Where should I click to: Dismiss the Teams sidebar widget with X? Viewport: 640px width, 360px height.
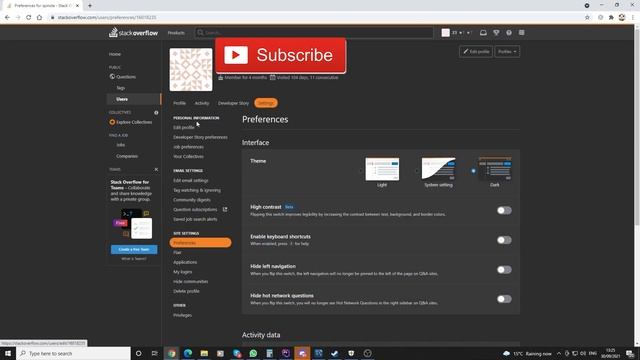[156, 169]
